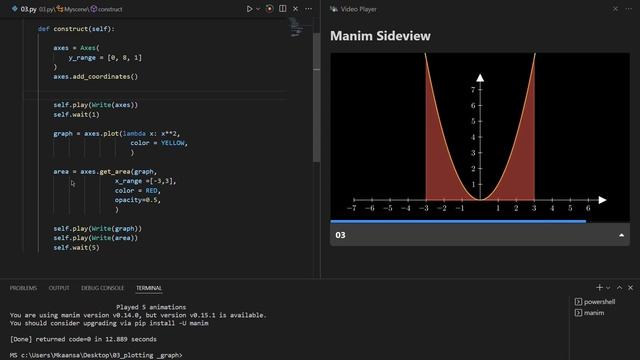Create a new terminal with plus icon
The image size is (640, 360).
599,288
